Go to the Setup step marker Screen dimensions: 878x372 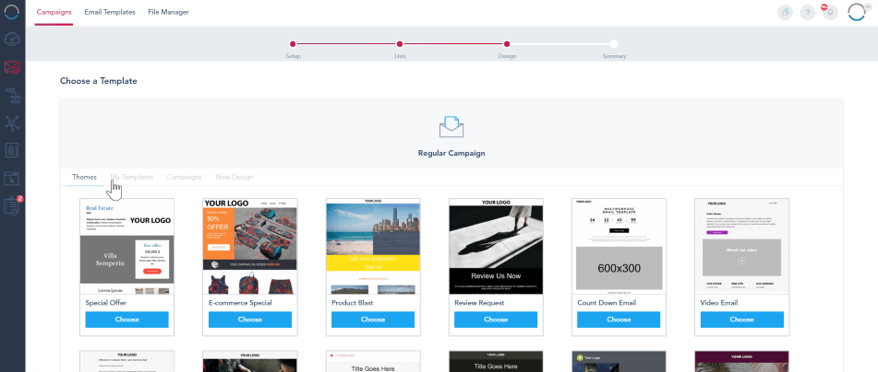click(293, 44)
